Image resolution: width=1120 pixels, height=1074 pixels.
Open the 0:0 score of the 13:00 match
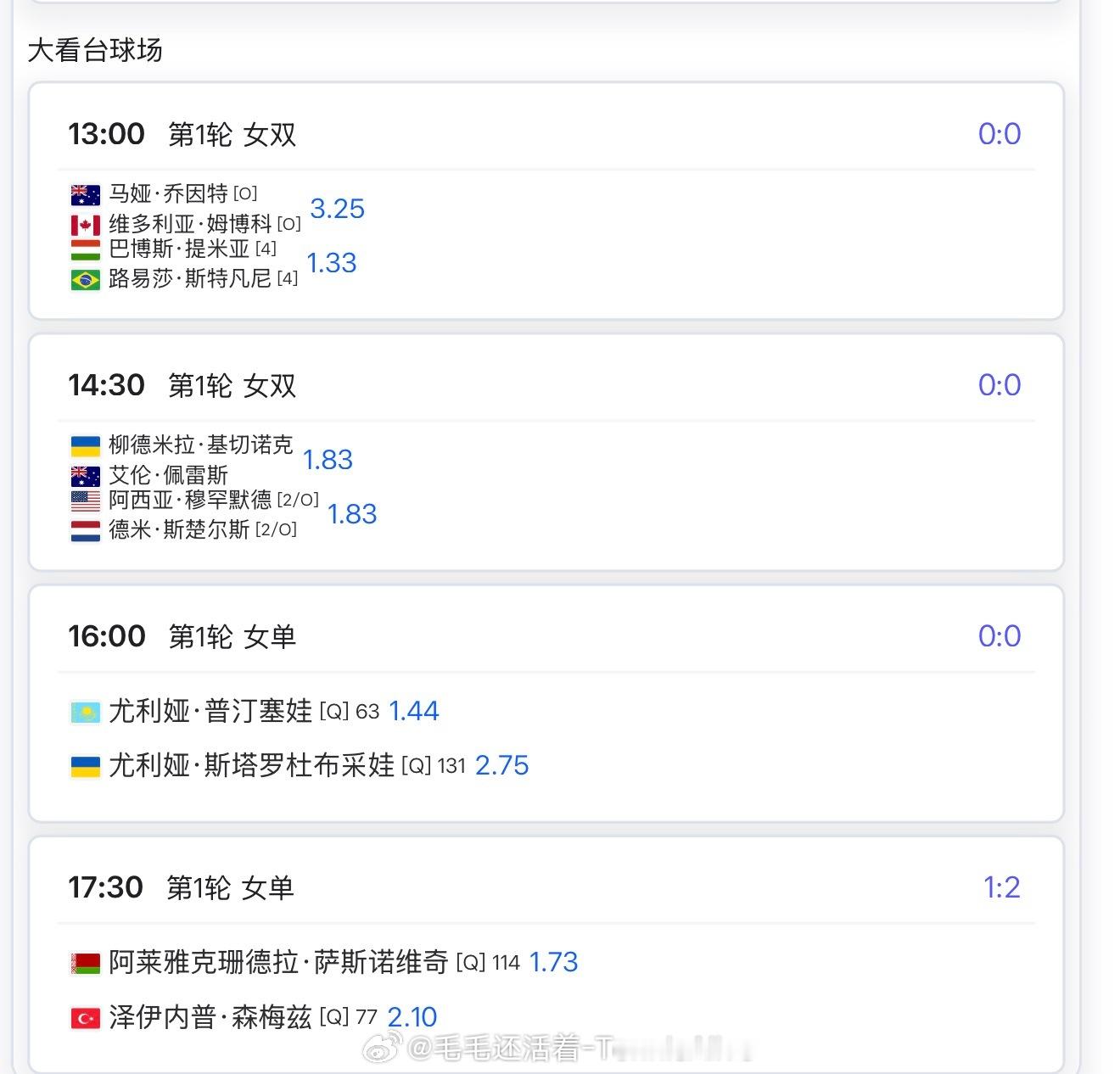pos(1000,134)
